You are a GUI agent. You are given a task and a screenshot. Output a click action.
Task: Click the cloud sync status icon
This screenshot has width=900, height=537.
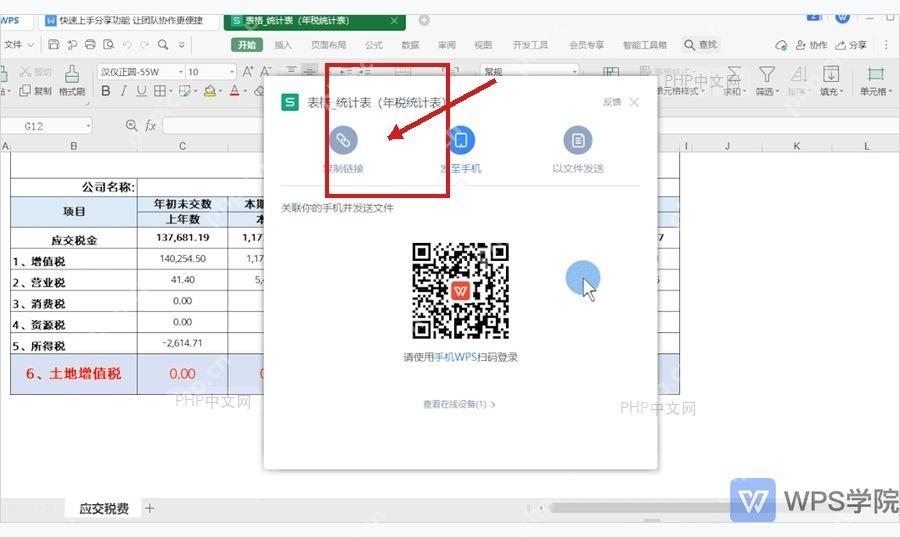tap(781, 45)
